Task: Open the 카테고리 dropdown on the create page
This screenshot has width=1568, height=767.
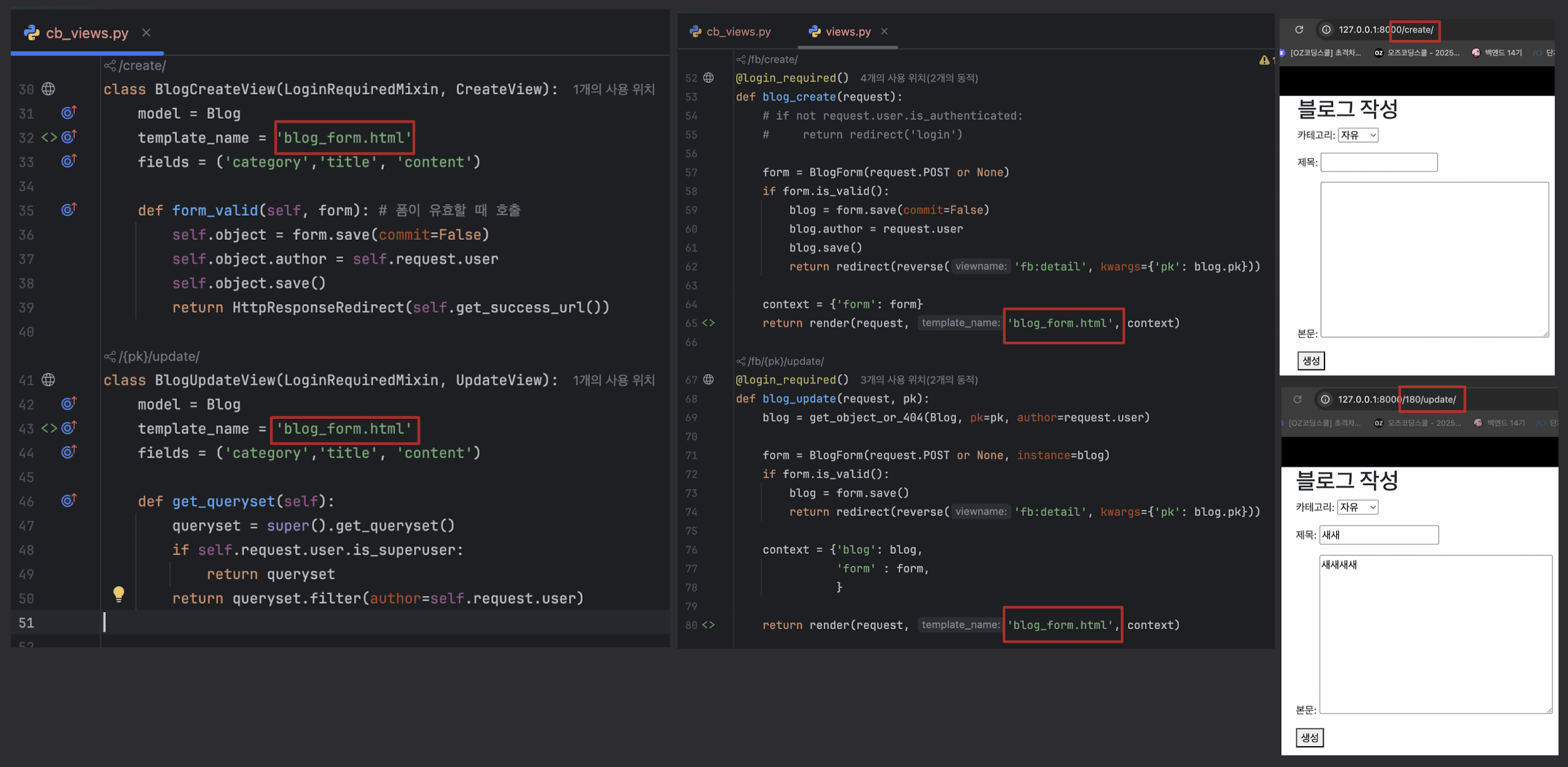Action: (1357, 135)
